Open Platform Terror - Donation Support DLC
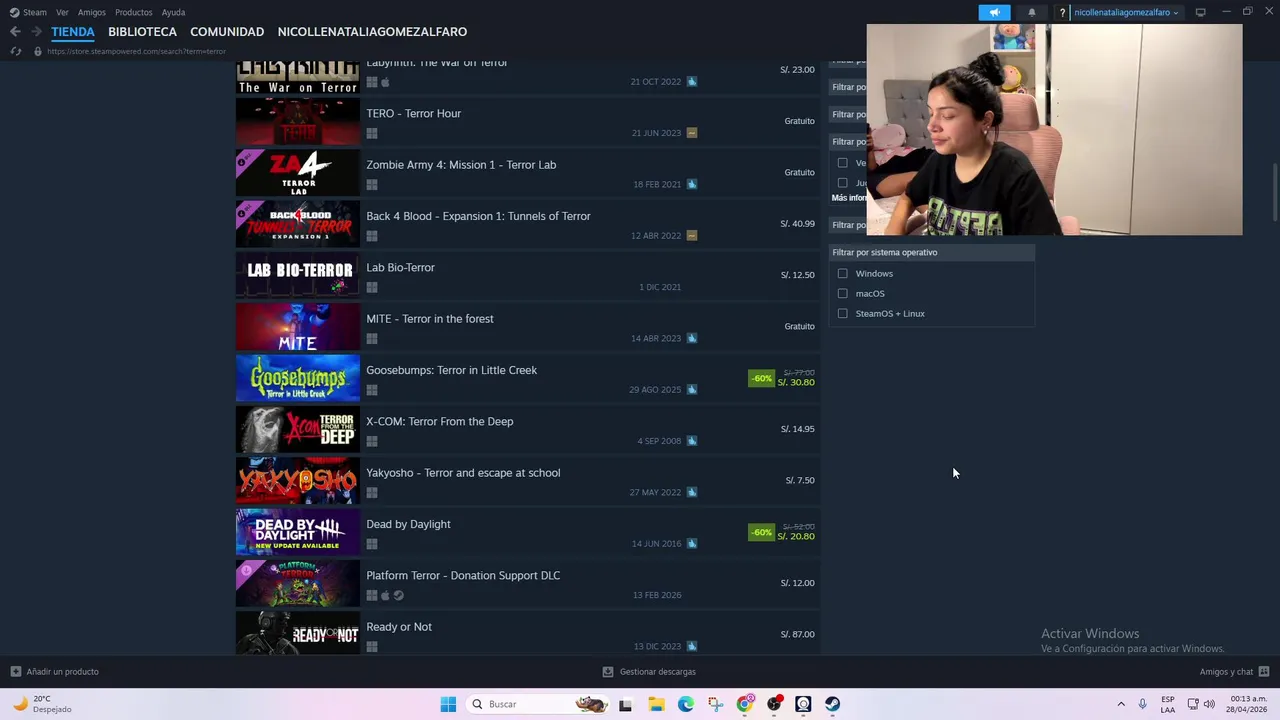Viewport: 1280px width, 720px height. [x=528, y=583]
